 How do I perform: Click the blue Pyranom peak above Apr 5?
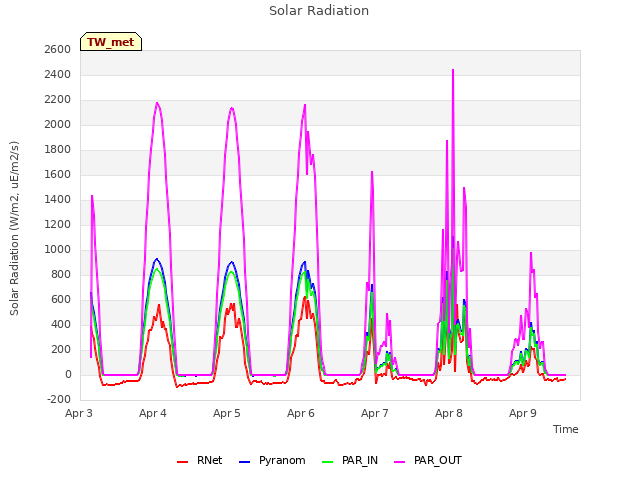[x=232, y=262]
